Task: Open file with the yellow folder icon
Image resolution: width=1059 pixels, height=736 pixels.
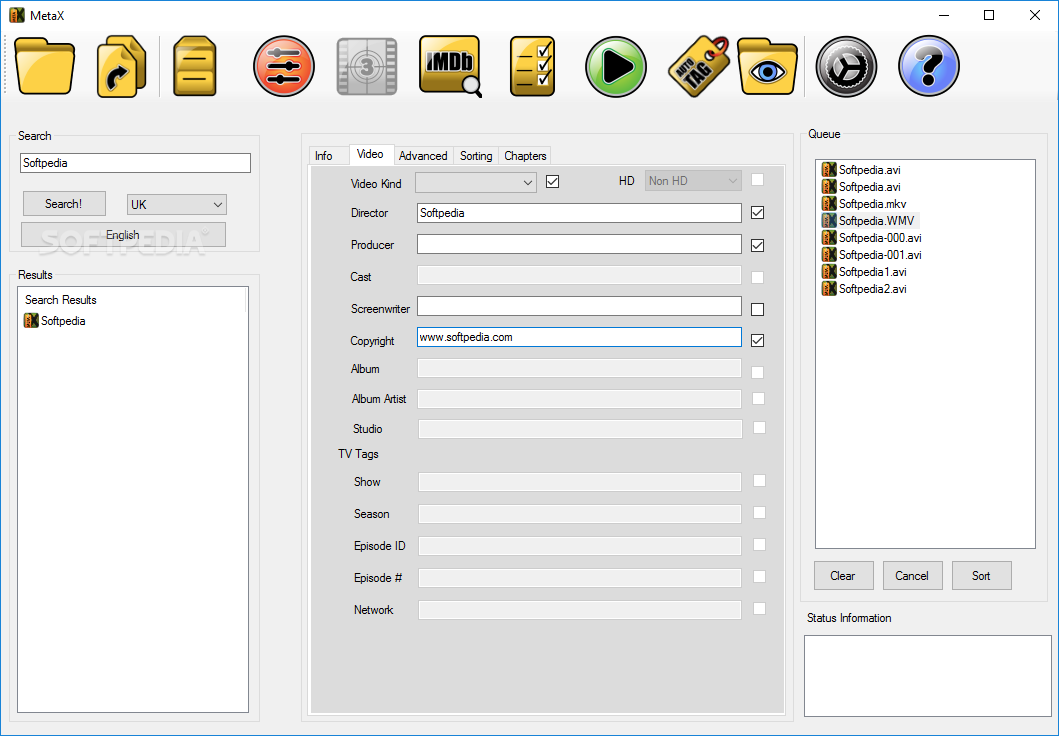Action: (x=45, y=66)
